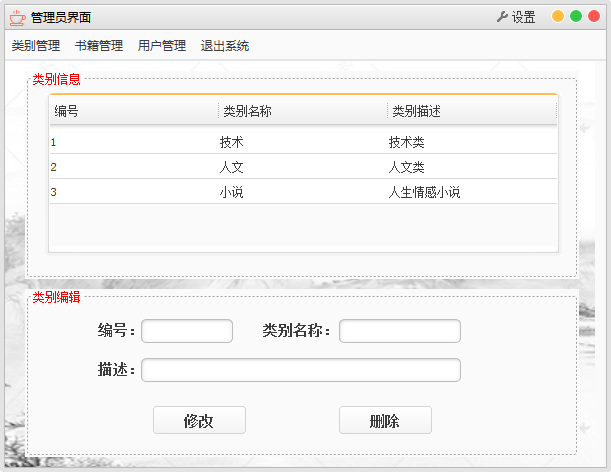The width and height of the screenshot is (611, 472).
Task: Open the 用户管理 menu
Action: [x=162, y=46]
